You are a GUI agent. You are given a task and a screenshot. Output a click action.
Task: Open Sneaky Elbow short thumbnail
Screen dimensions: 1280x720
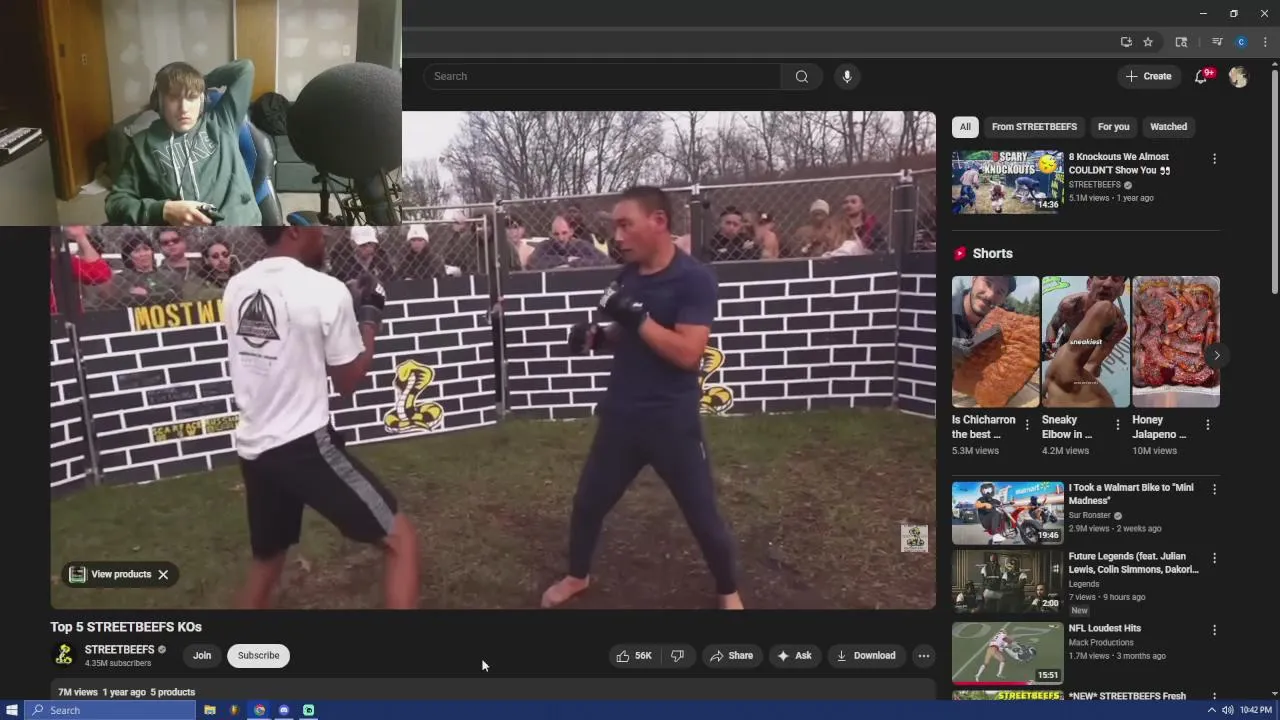(x=1085, y=342)
